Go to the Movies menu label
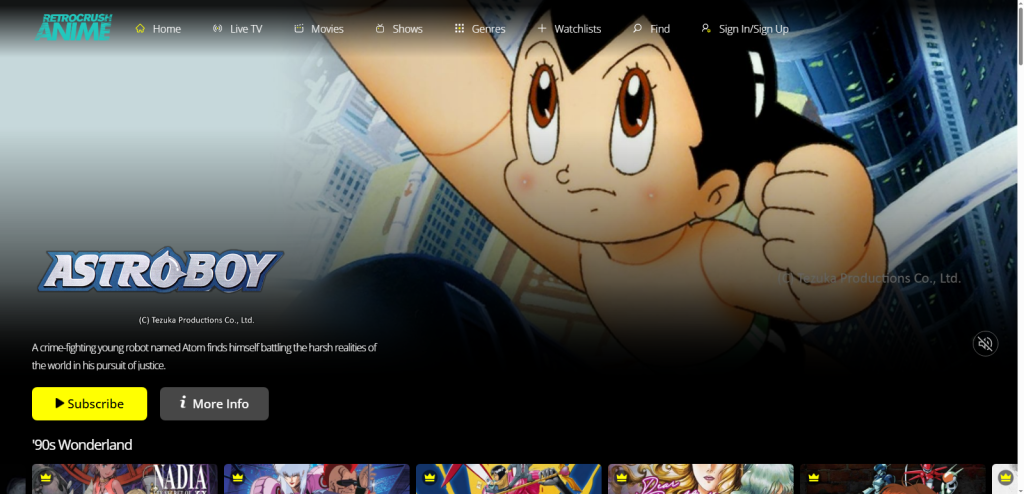The width and height of the screenshot is (1024, 494). pos(327,29)
